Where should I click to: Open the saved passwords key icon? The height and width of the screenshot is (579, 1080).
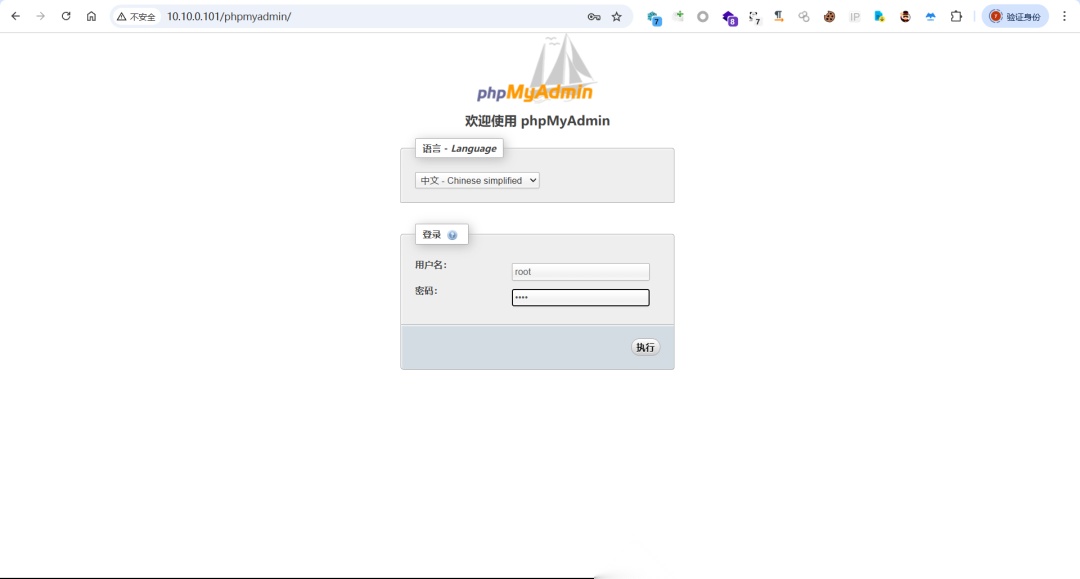click(594, 17)
